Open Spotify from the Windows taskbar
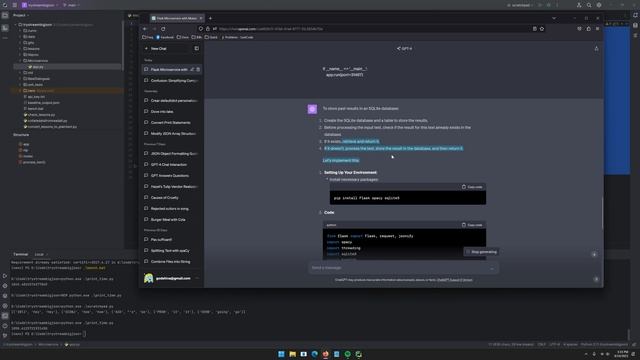The height and width of the screenshot is (360, 640). coord(347,354)
